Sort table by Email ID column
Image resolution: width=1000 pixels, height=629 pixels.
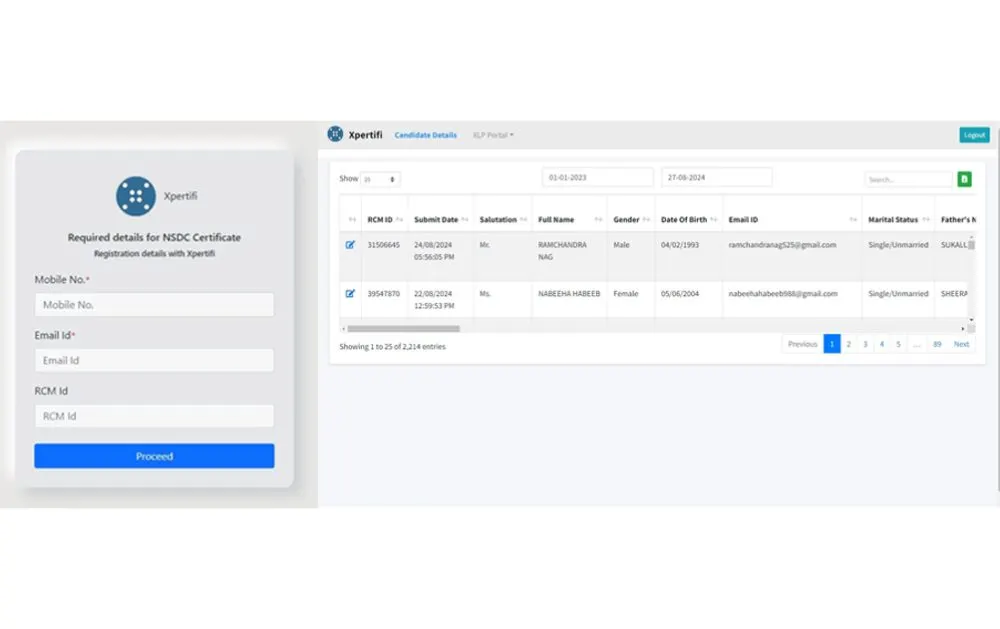point(792,219)
